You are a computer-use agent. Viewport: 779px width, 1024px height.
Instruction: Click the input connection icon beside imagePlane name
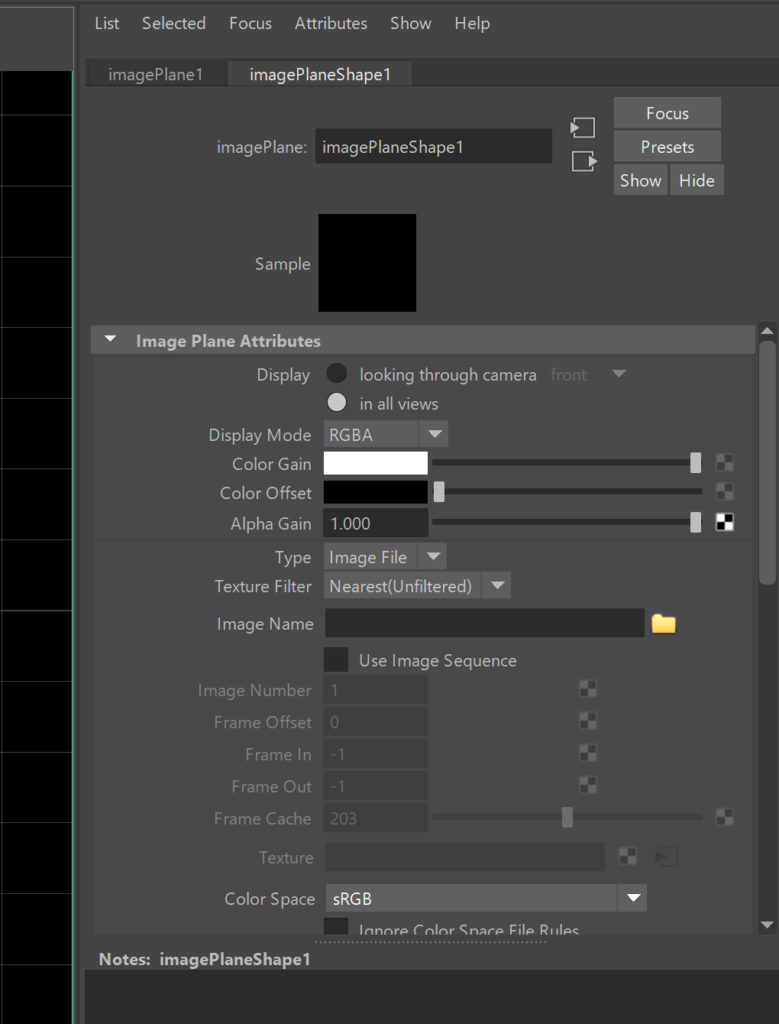(582, 127)
